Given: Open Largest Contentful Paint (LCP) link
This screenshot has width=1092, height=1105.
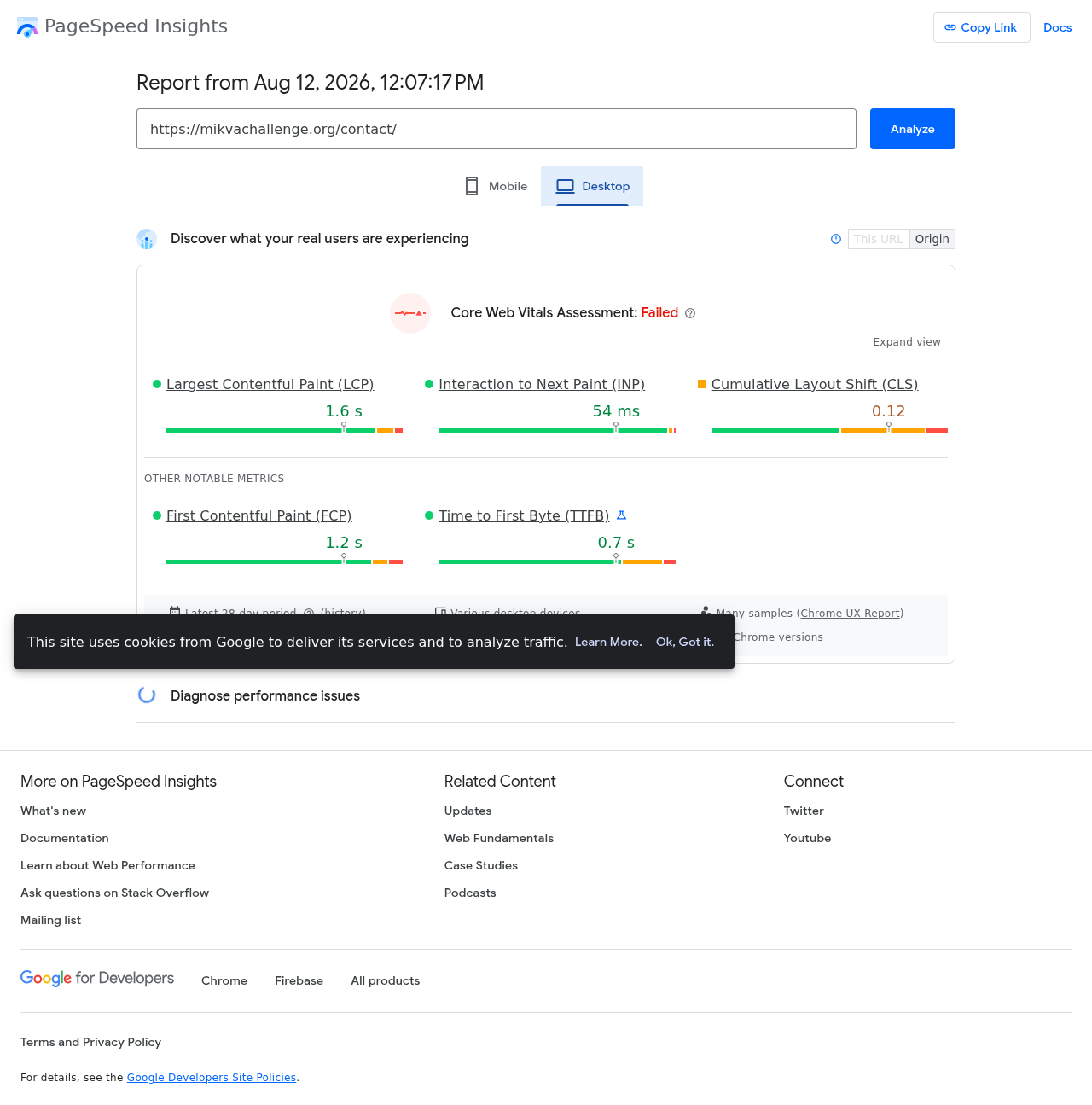Looking at the screenshot, I should pyautogui.click(x=270, y=385).
